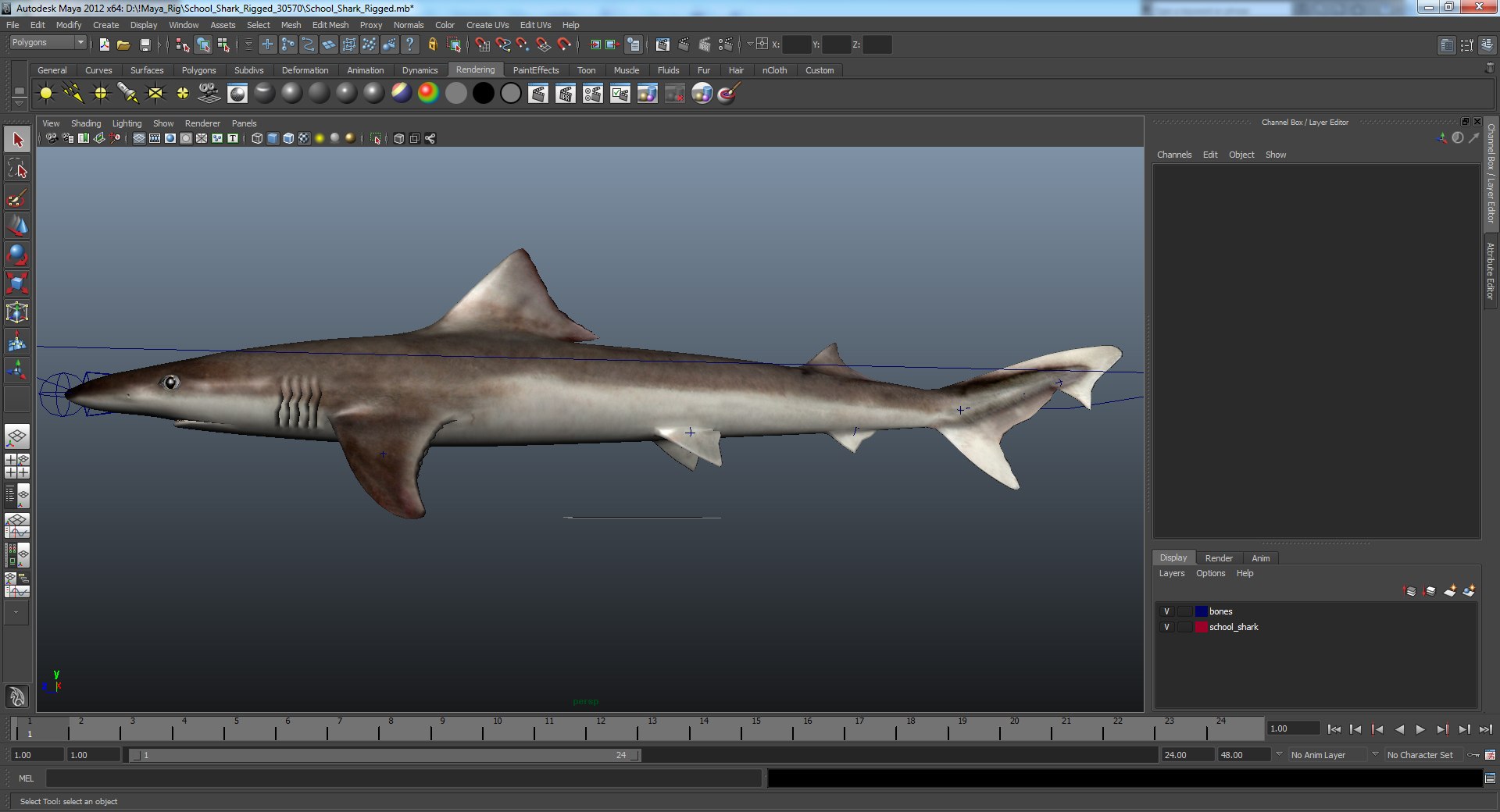The width and height of the screenshot is (1500, 812).
Task: Open the Layers menu in Layer Editor
Action: click(1171, 573)
